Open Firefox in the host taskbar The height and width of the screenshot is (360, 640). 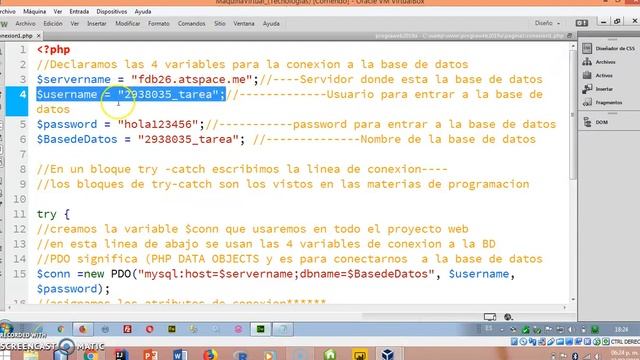210,355
